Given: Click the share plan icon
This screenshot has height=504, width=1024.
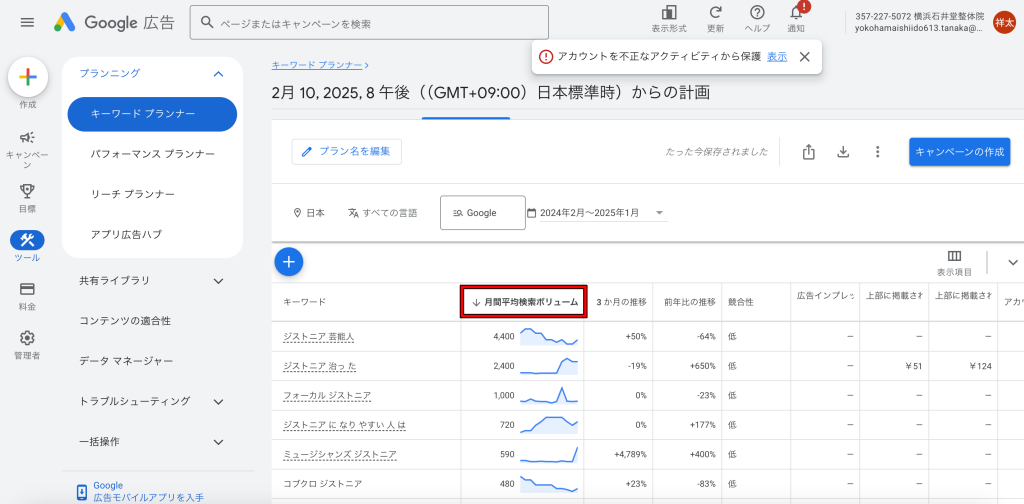Looking at the screenshot, I should [809, 152].
